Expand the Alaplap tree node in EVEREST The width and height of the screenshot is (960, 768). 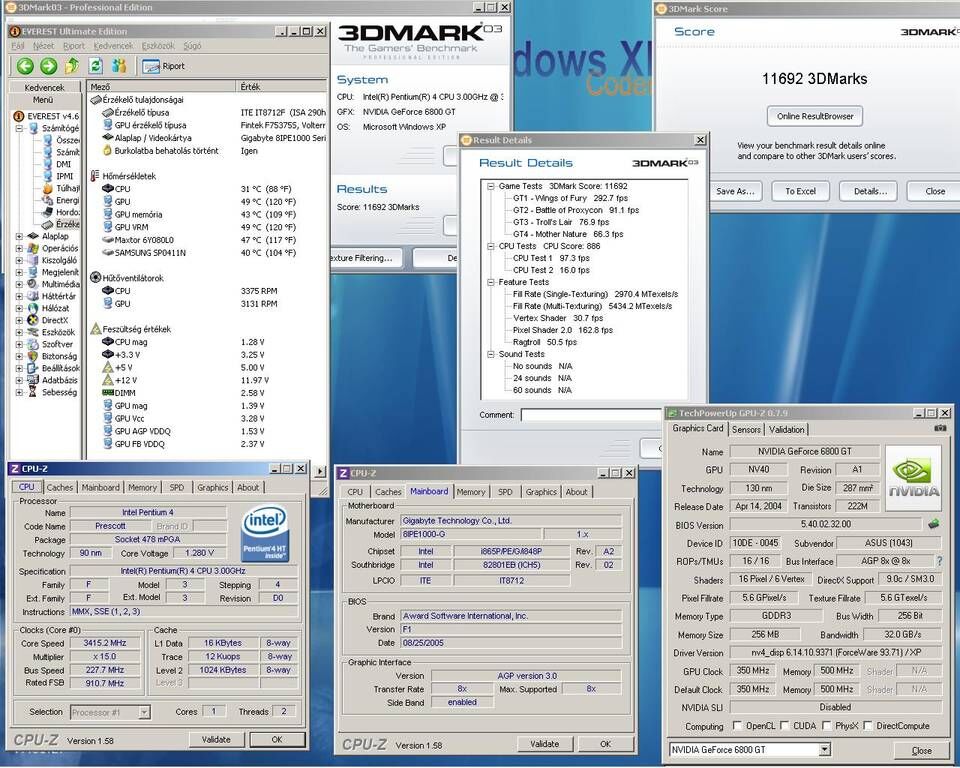click(19, 236)
